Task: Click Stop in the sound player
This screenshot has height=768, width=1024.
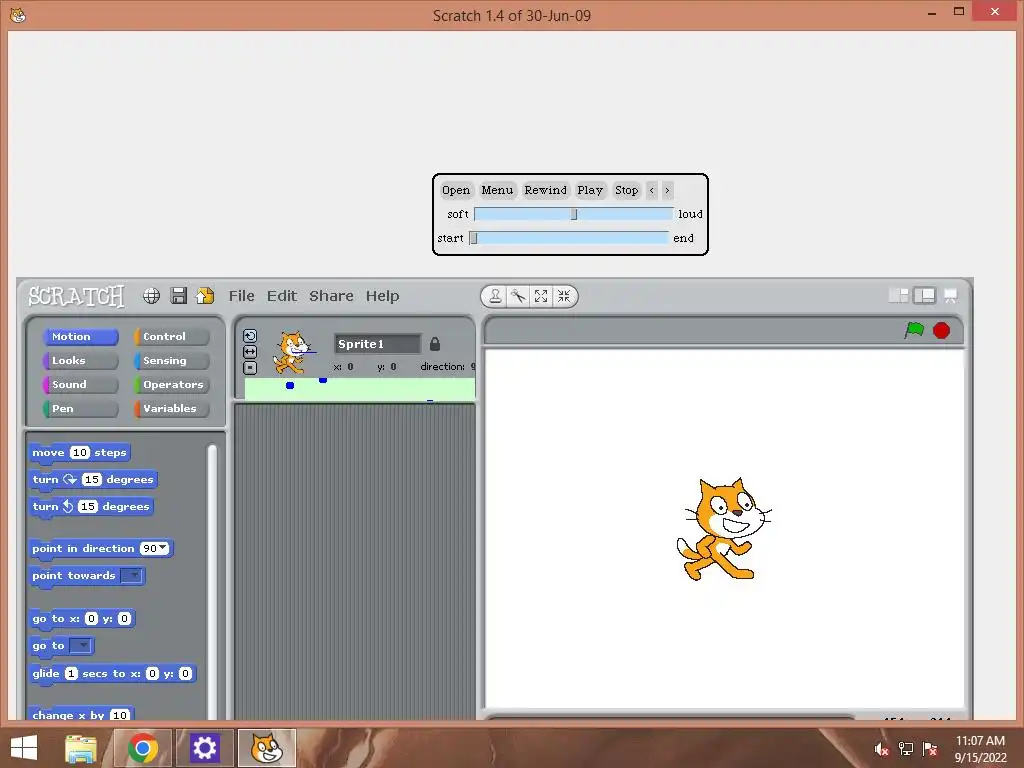Action: [x=626, y=190]
